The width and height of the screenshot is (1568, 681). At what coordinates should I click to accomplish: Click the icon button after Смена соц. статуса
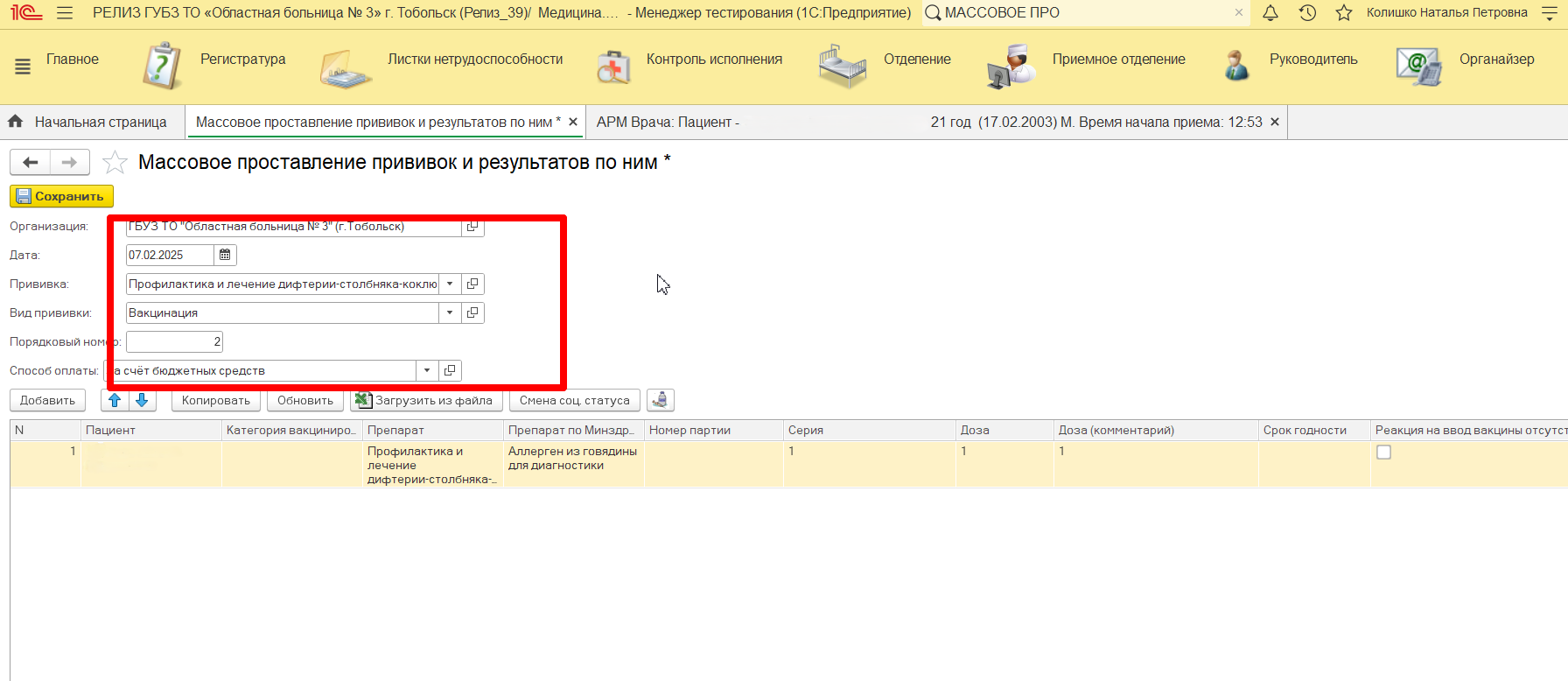tap(661, 400)
